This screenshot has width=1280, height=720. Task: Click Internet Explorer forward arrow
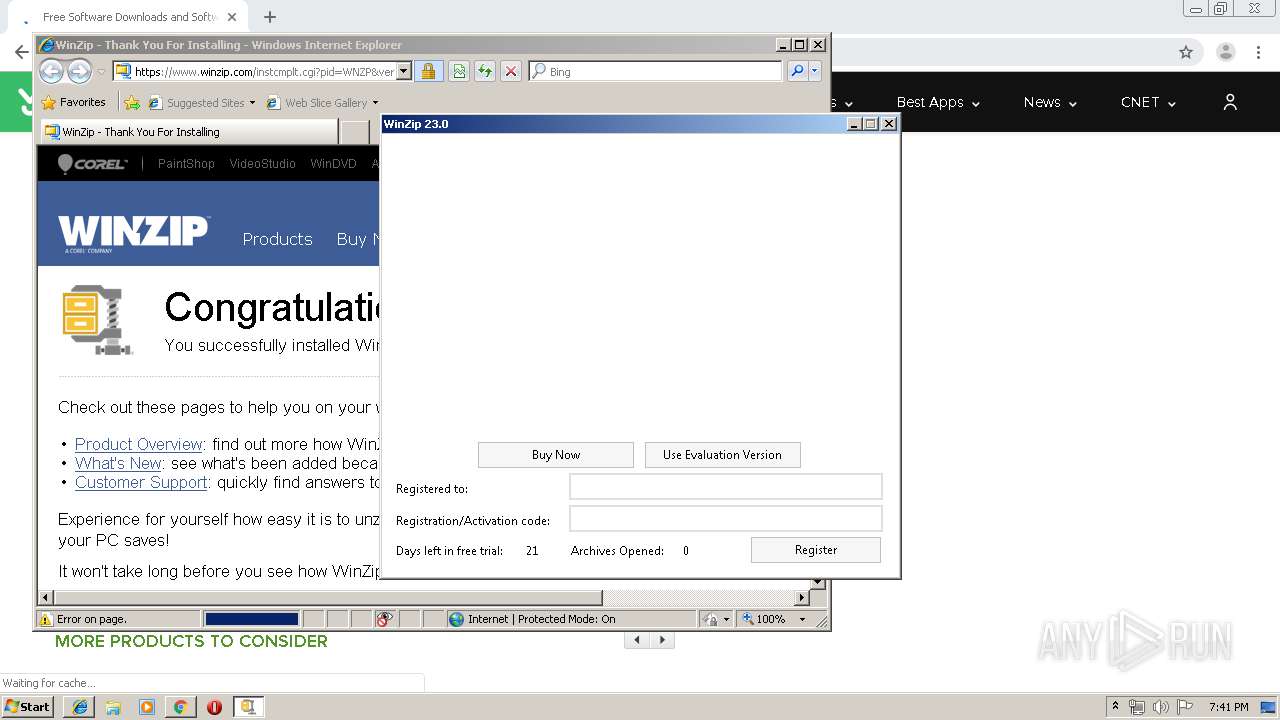tap(79, 71)
